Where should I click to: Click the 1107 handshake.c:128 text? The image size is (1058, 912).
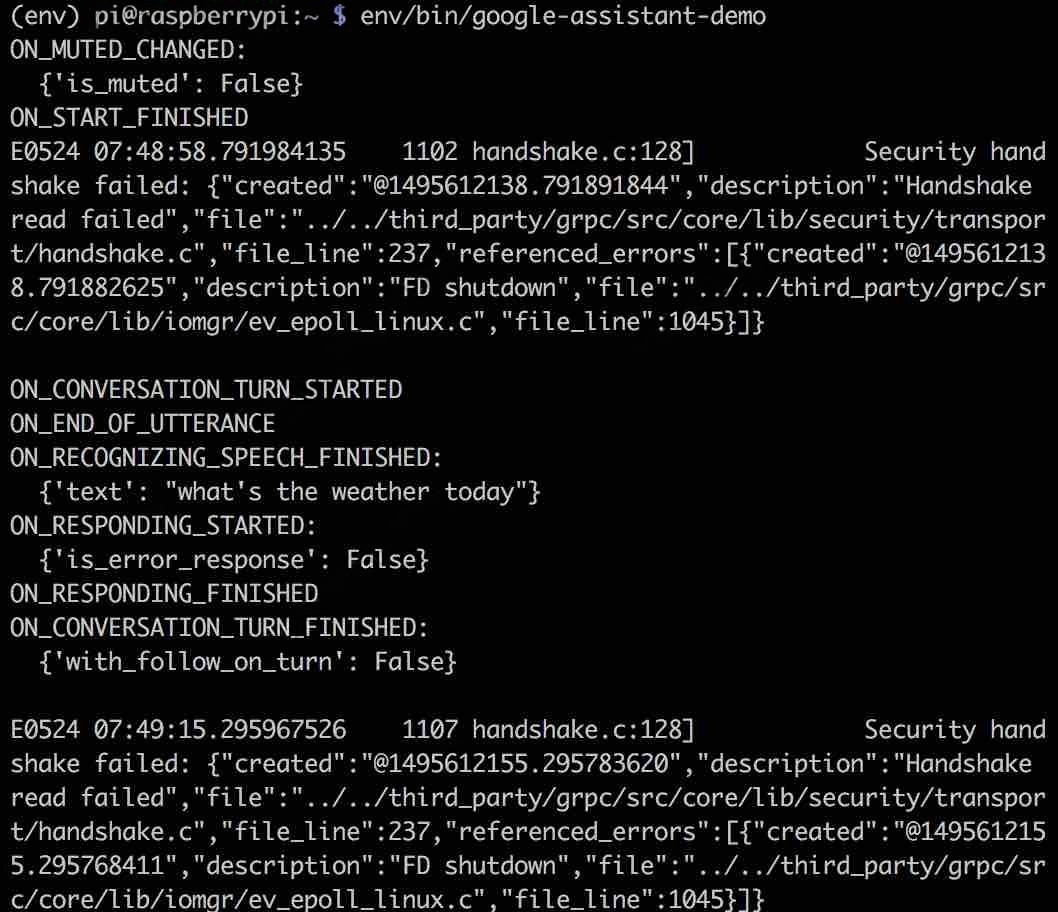pos(548,729)
